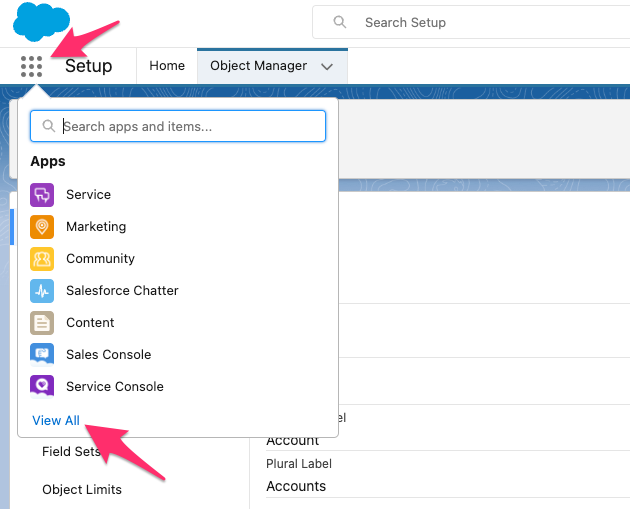The height and width of the screenshot is (509, 630).
Task: Open the Marketing app icon
Action: (42, 227)
